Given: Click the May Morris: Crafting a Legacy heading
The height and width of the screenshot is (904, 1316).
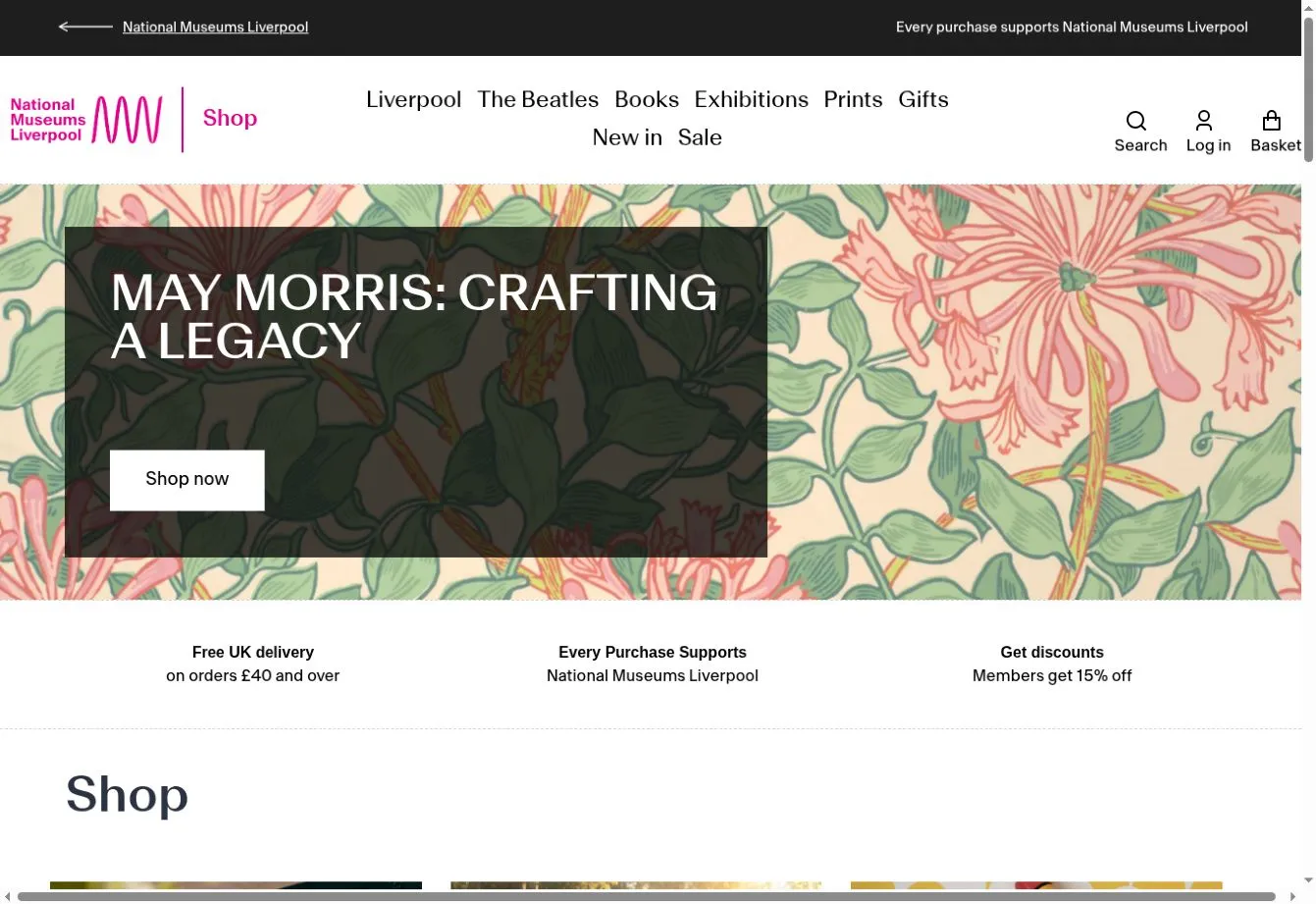Looking at the screenshot, I should (414, 317).
